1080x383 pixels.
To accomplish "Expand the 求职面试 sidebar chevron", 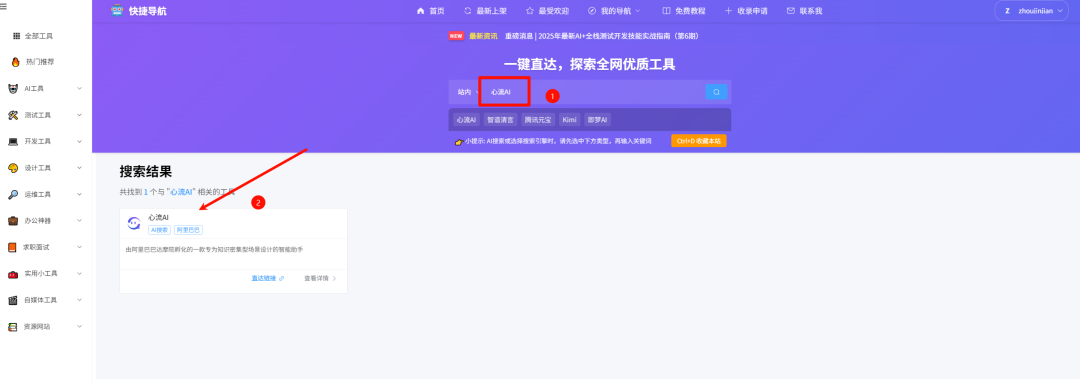I will pos(79,247).
